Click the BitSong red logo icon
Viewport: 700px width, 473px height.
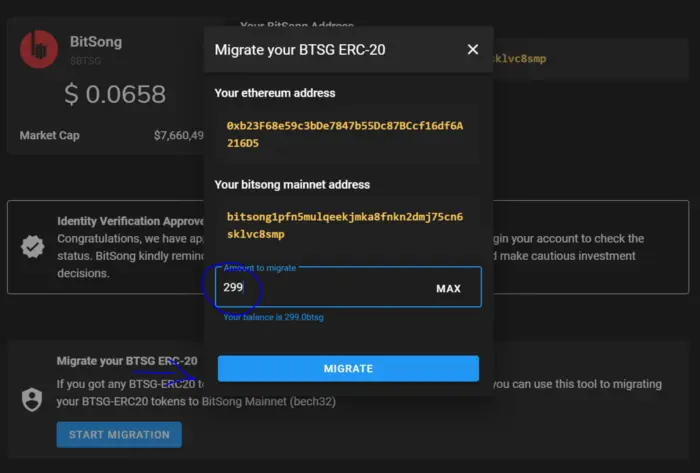(x=39, y=49)
